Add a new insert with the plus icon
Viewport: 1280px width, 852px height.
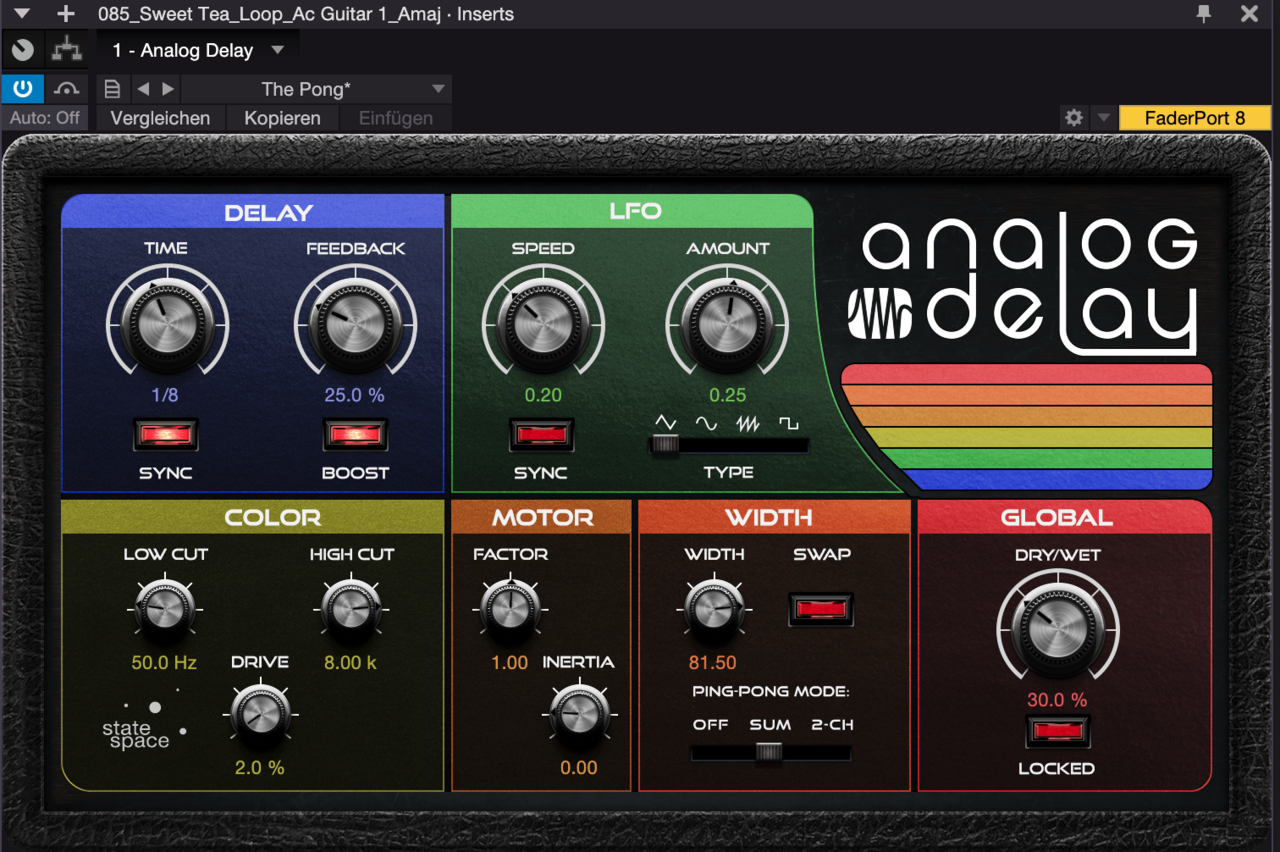point(66,14)
